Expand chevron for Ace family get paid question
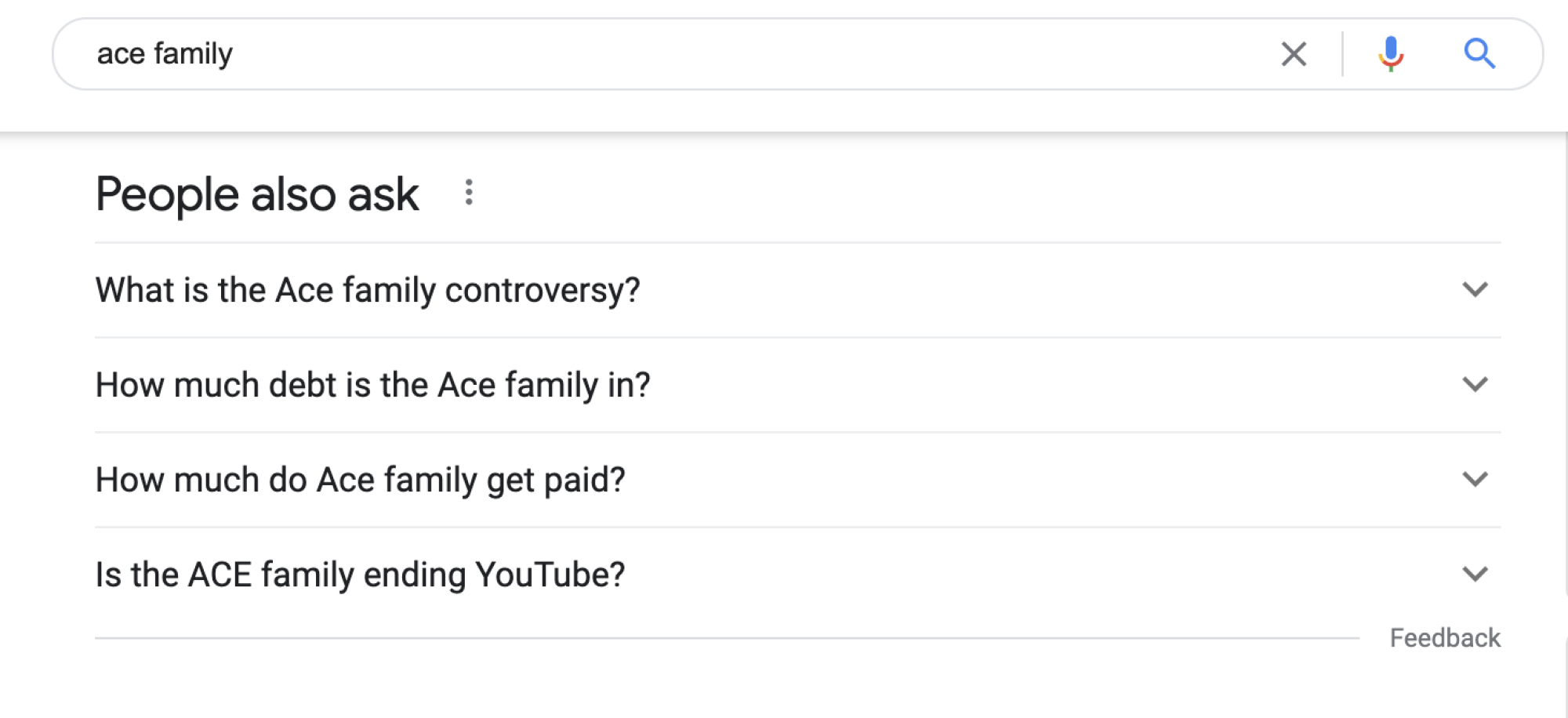 (x=1475, y=480)
